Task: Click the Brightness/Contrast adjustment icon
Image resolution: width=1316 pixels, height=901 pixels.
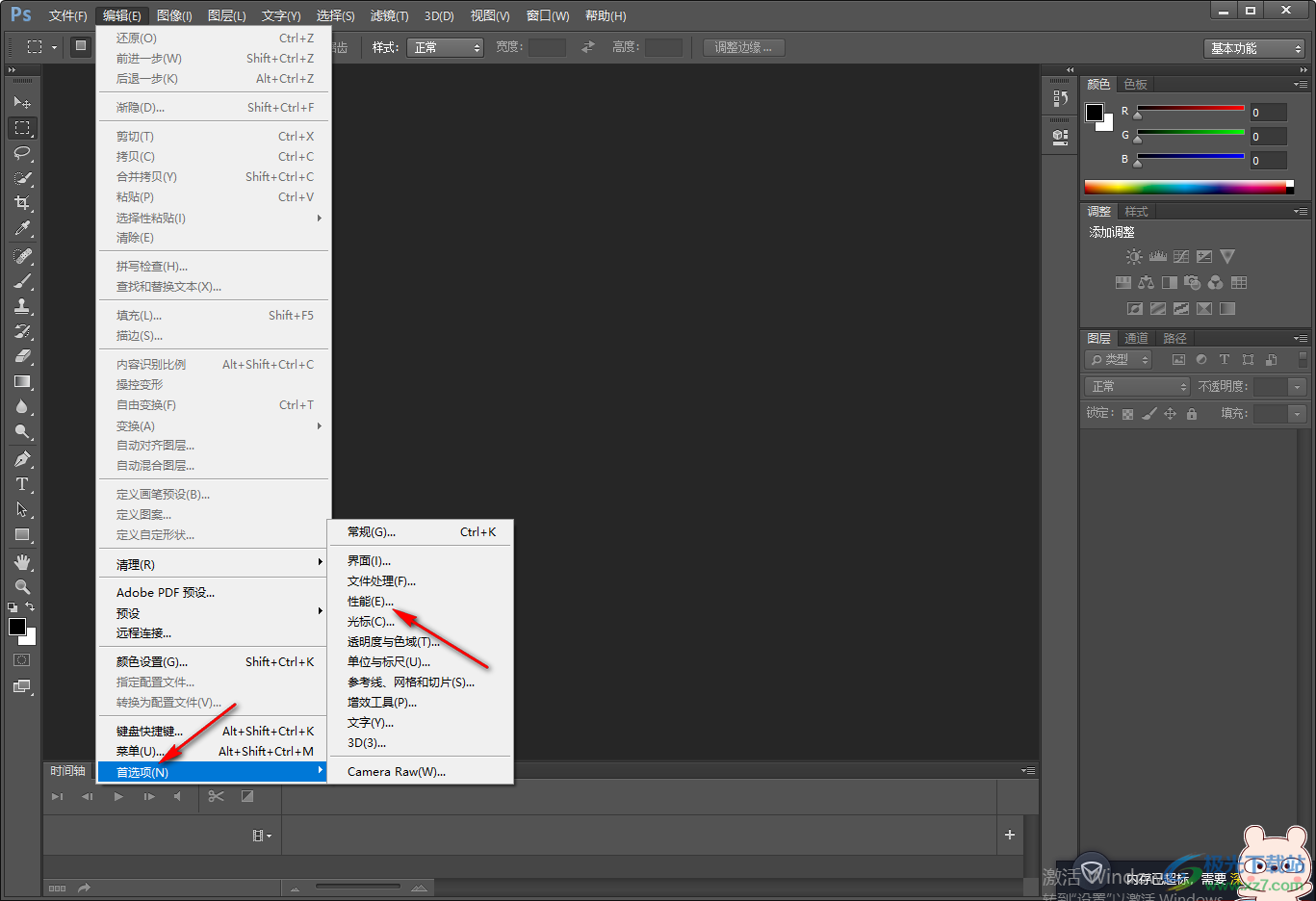Action: [1134, 257]
